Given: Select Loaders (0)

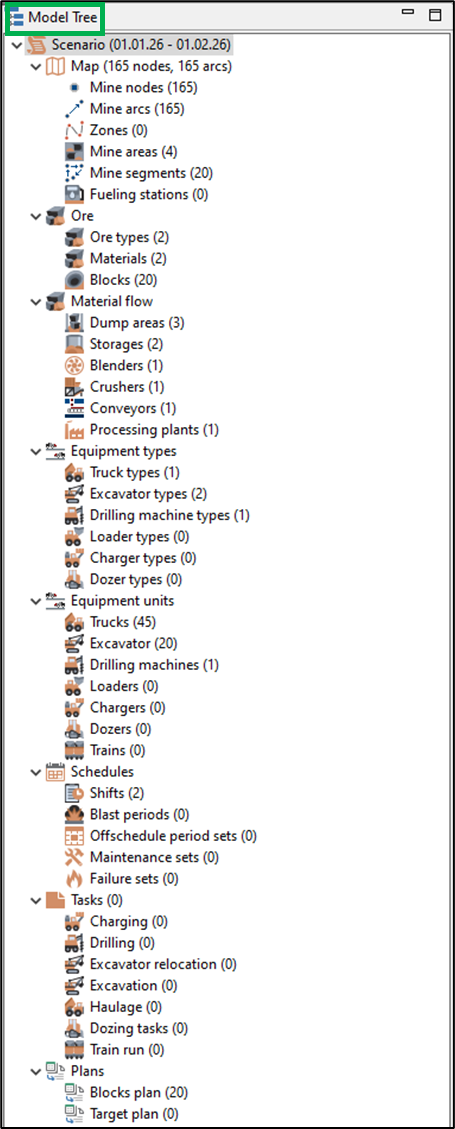Looking at the screenshot, I should pos(125,686).
